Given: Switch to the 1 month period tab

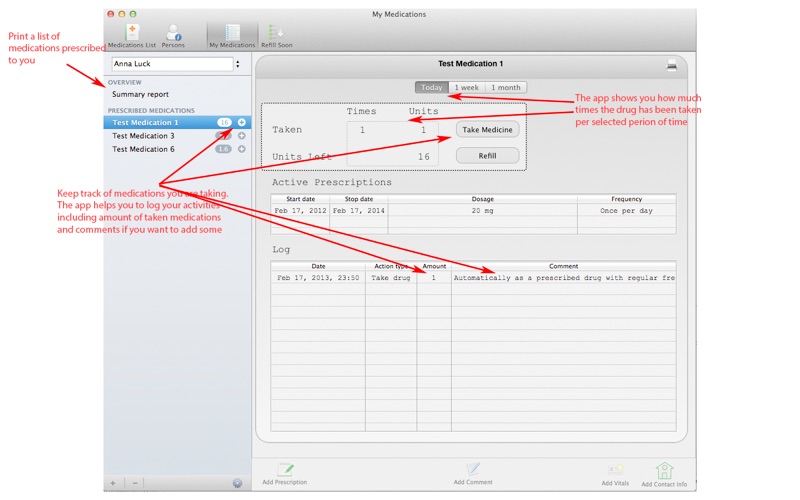Looking at the screenshot, I should (x=506, y=87).
